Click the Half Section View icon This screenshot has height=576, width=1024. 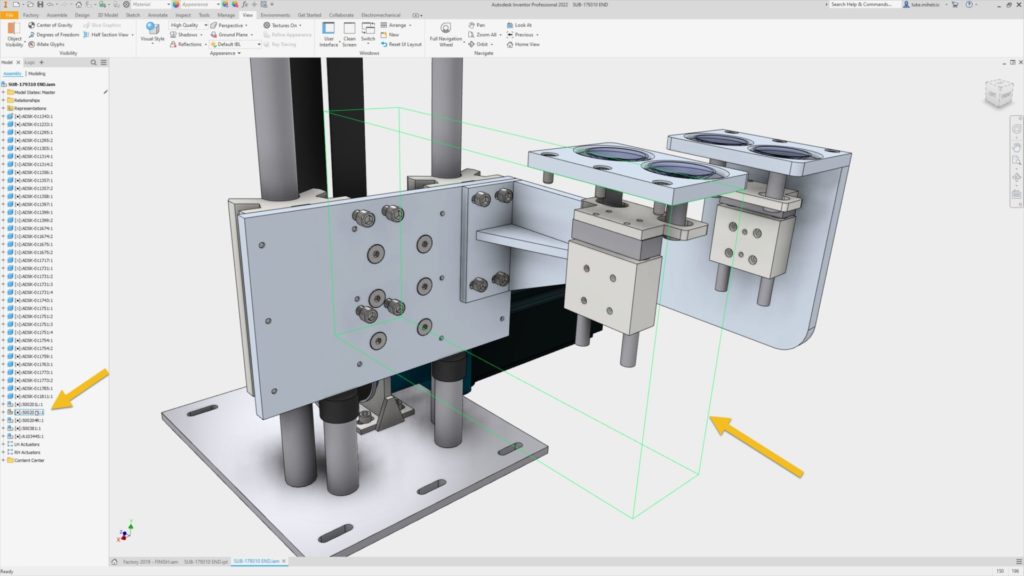(x=86, y=35)
